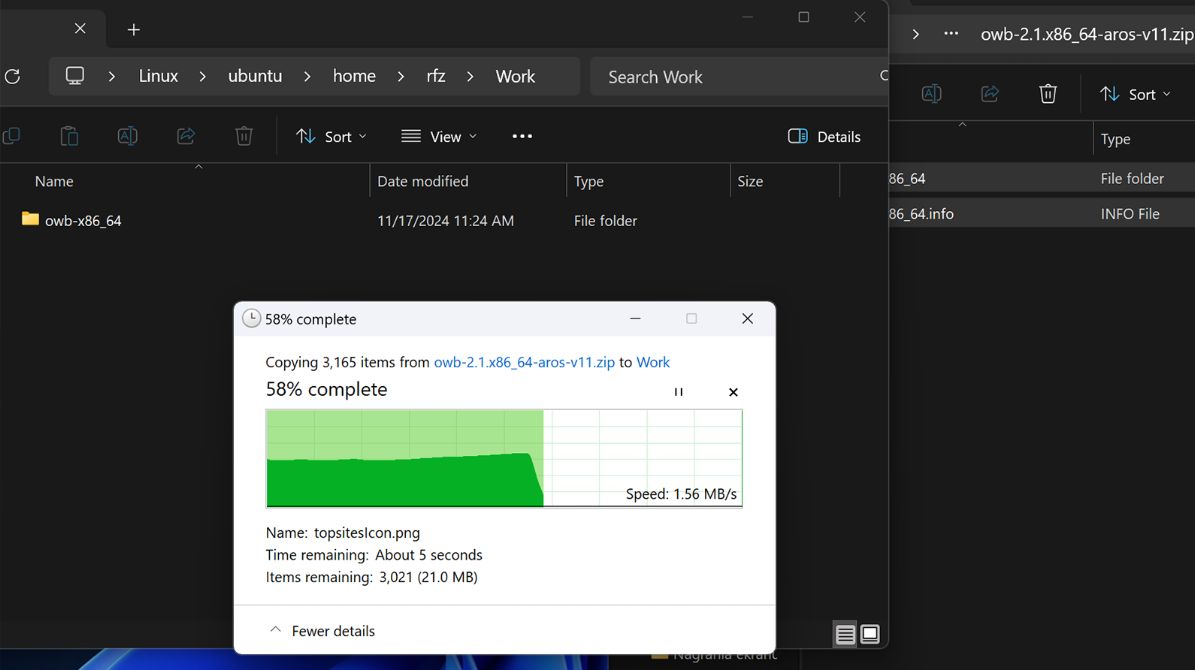Select the owb-x86_64 folder
The height and width of the screenshot is (670, 1195).
[x=72, y=220]
